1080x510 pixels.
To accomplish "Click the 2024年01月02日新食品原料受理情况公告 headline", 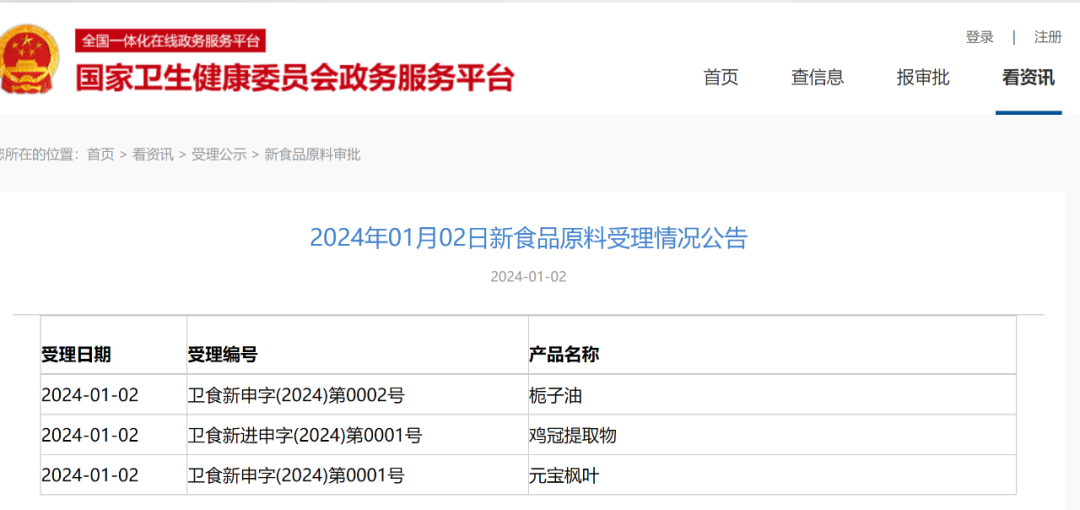I will [528, 238].
